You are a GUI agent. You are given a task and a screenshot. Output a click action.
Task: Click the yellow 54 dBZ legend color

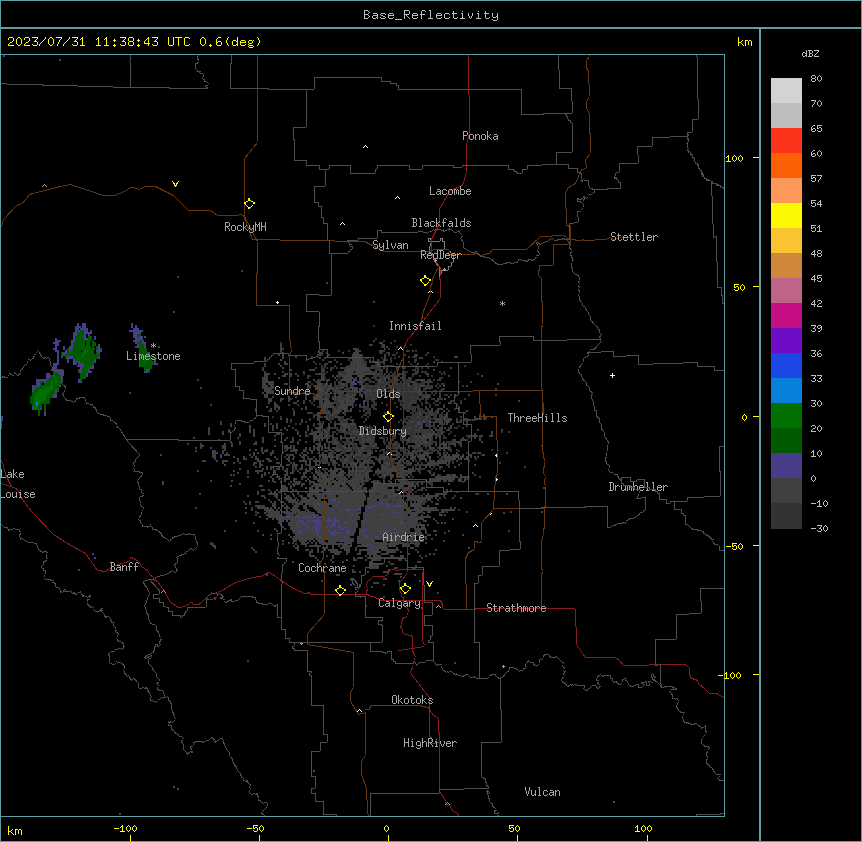[x=786, y=215]
